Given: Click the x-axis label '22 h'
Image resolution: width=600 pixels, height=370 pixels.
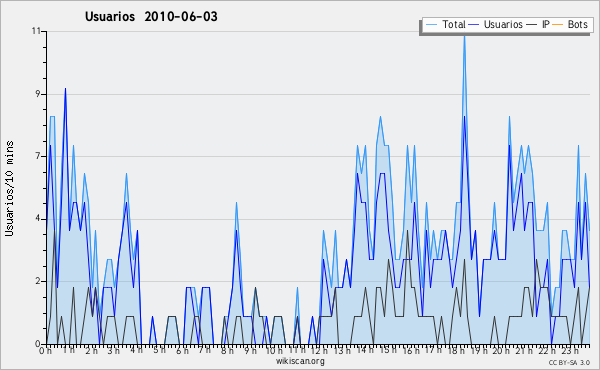Looking at the screenshot, I should (547, 350).
